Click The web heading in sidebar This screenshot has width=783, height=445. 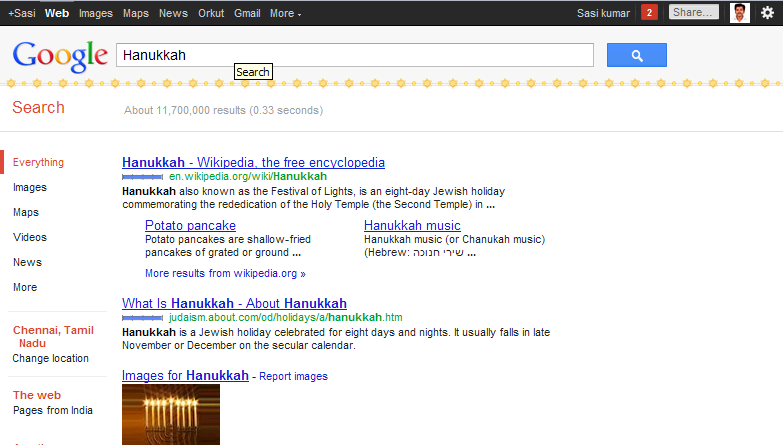coord(37,395)
